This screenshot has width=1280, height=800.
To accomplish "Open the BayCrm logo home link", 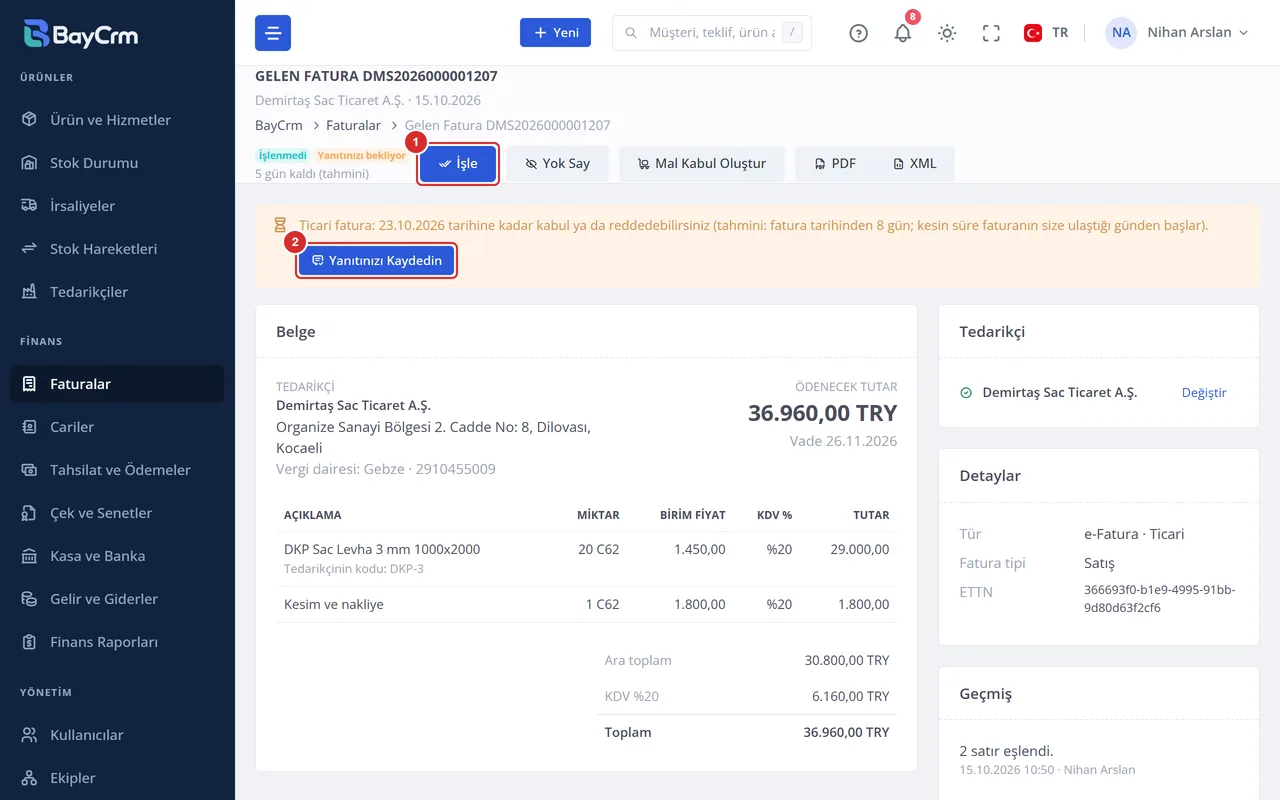I will [81, 34].
